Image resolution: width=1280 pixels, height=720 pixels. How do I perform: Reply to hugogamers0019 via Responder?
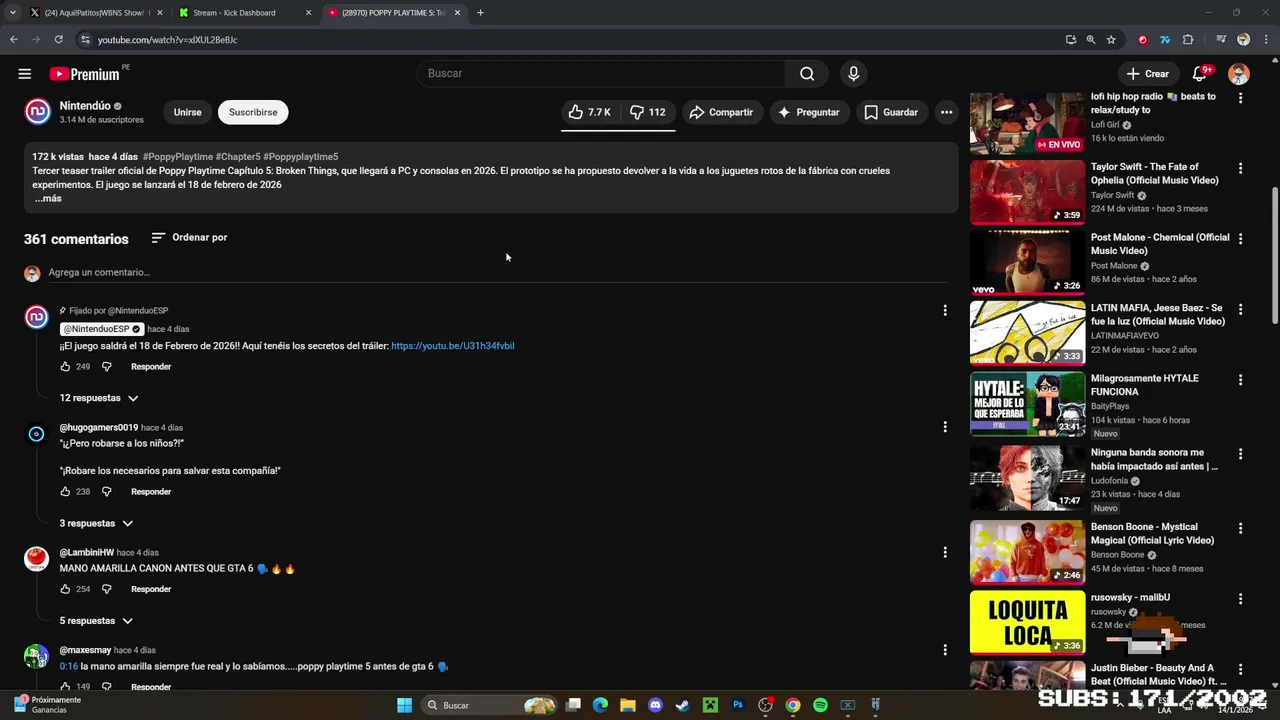point(151,492)
